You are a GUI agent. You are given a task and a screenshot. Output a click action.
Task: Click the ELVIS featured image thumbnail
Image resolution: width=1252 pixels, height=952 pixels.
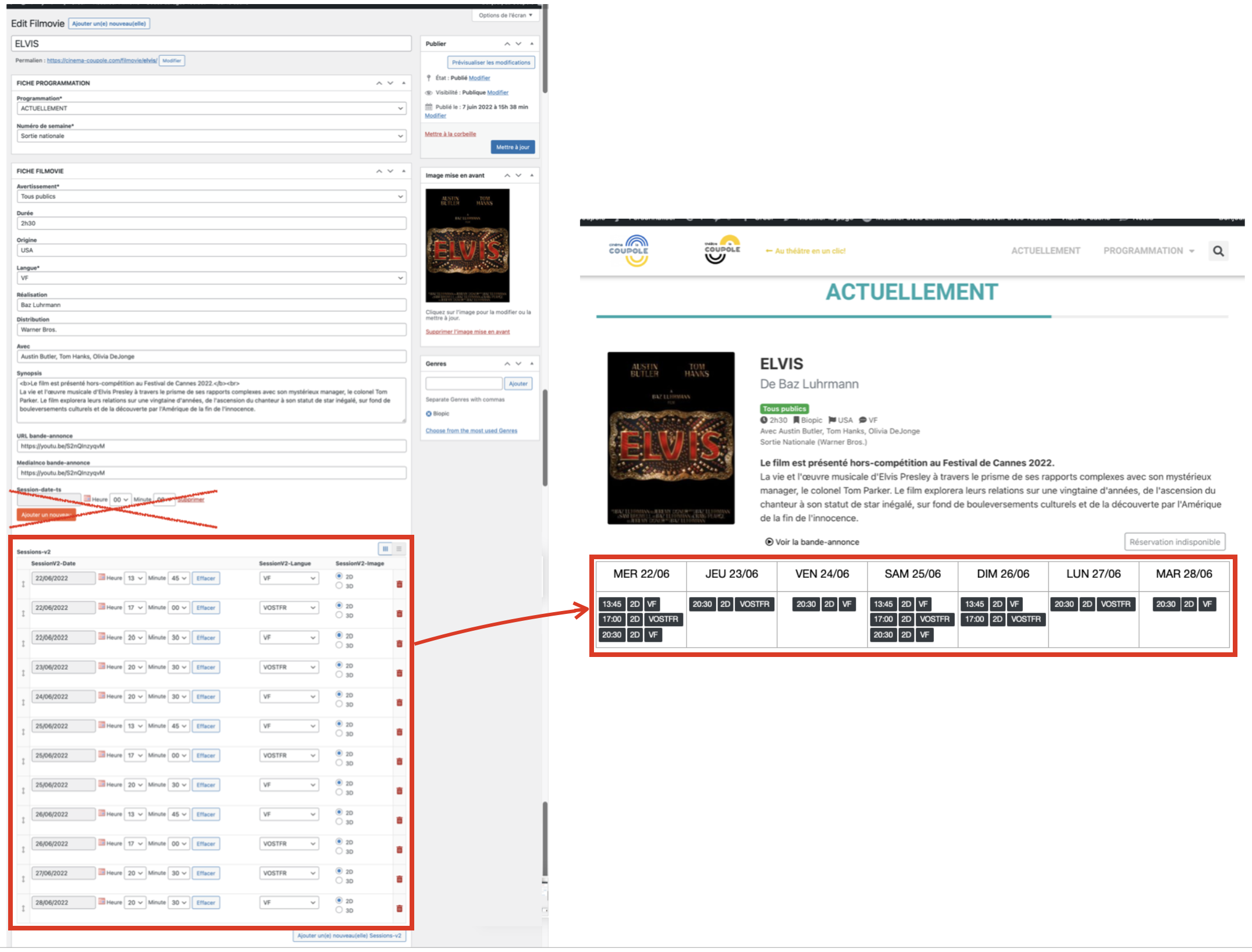(467, 245)
